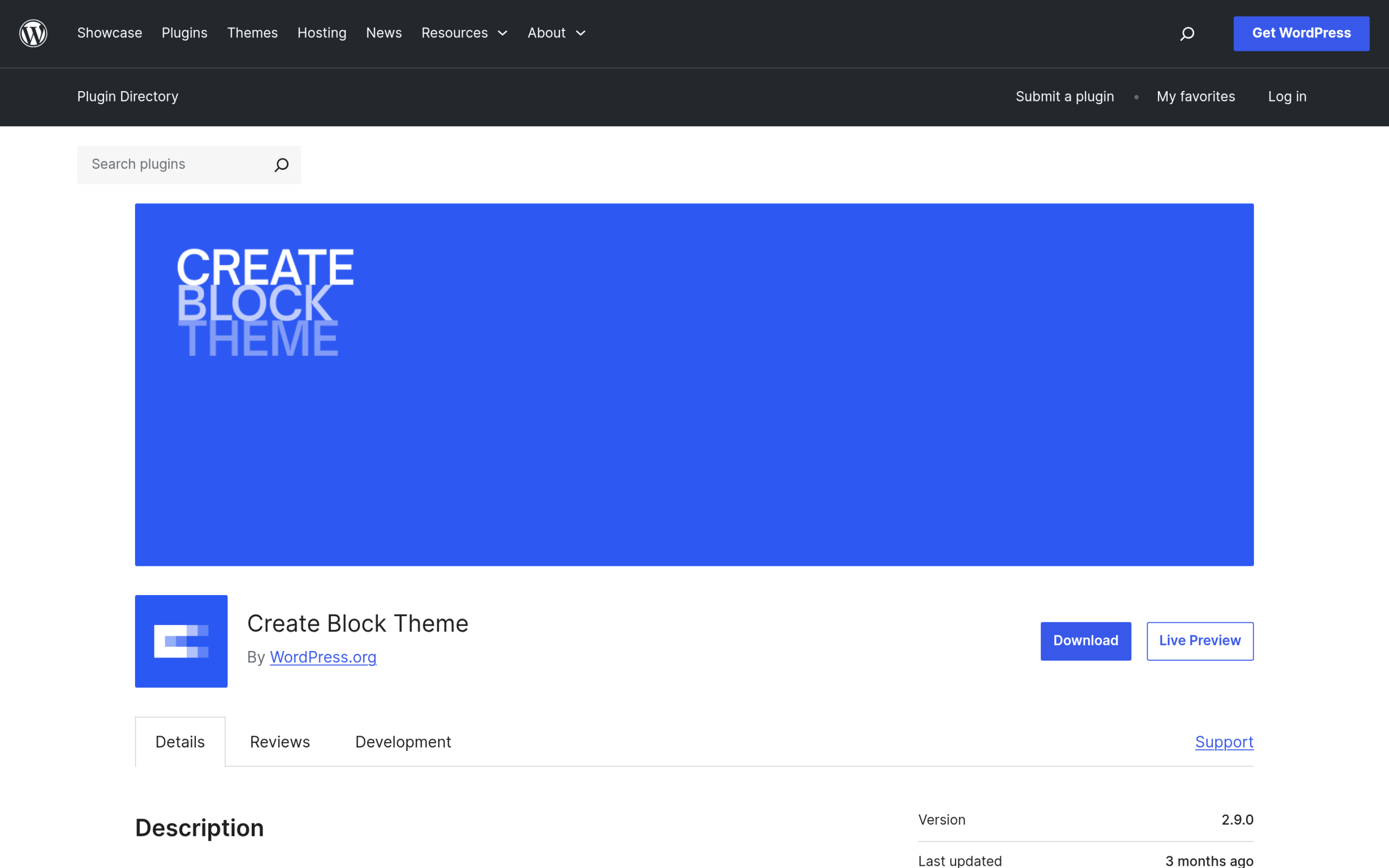Click the 'Last updated' label
The width and height of the screenshot is (1389, 868).
(960, 860)
